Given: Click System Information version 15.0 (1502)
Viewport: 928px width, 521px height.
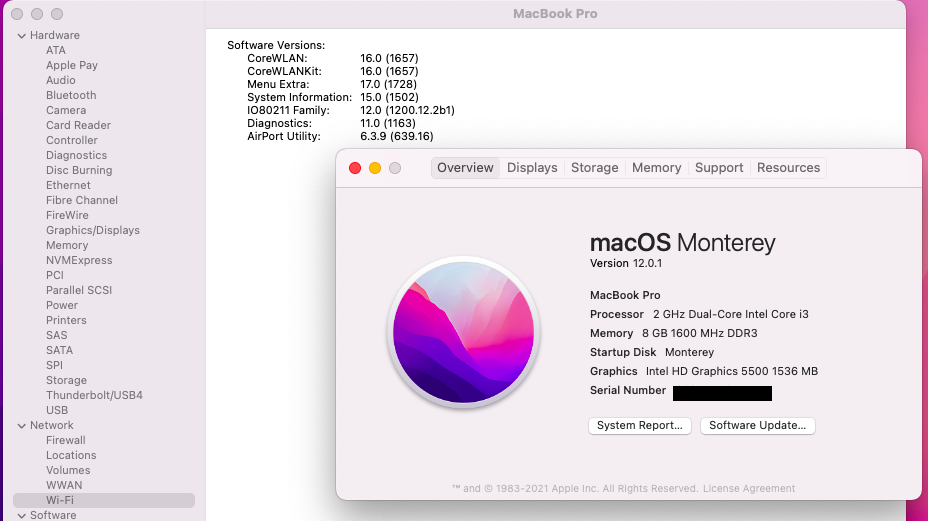Looking at the screenshot, I should coord(389,97).
